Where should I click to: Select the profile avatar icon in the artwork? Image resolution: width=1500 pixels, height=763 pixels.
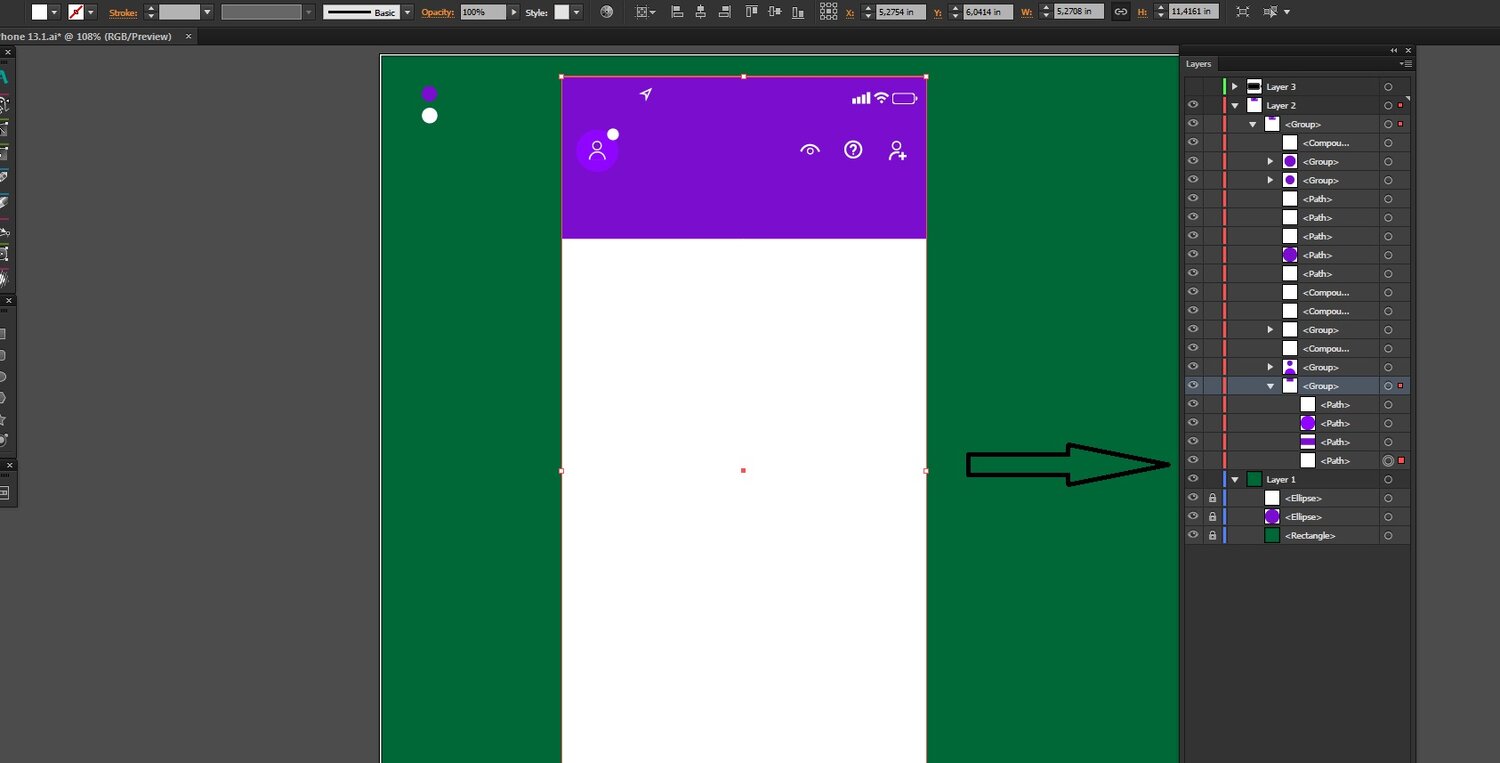click(x=597, y=151)
